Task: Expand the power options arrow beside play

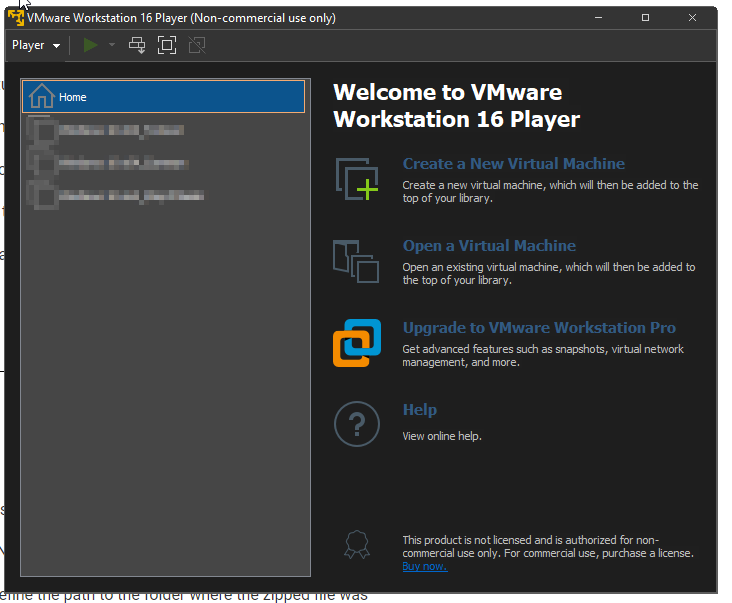Action: (112, 45)
